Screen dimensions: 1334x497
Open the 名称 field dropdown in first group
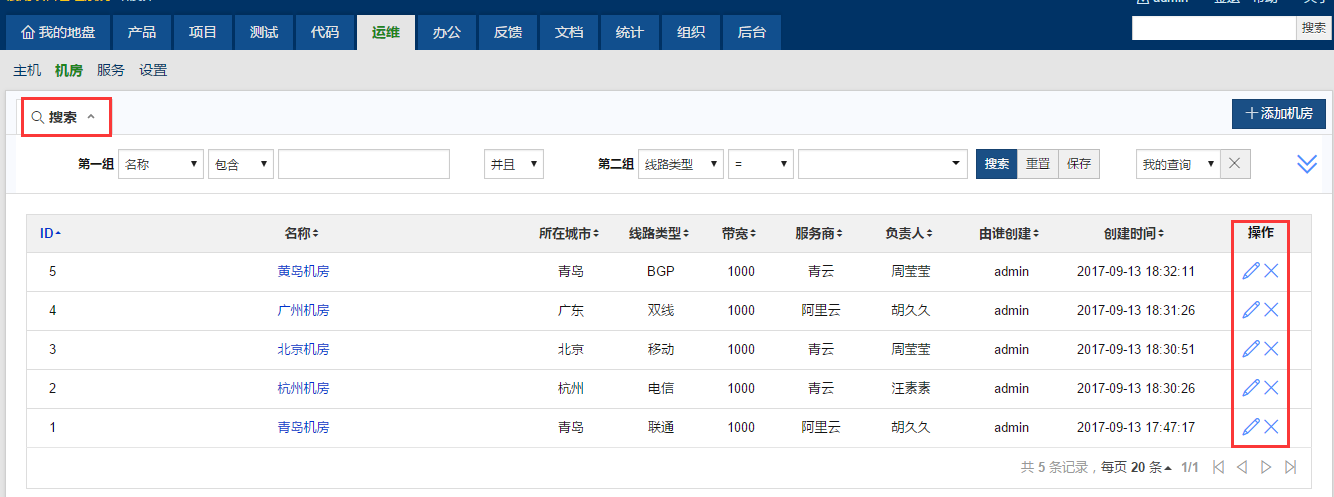pyautogui.click(x=160, y=164)
